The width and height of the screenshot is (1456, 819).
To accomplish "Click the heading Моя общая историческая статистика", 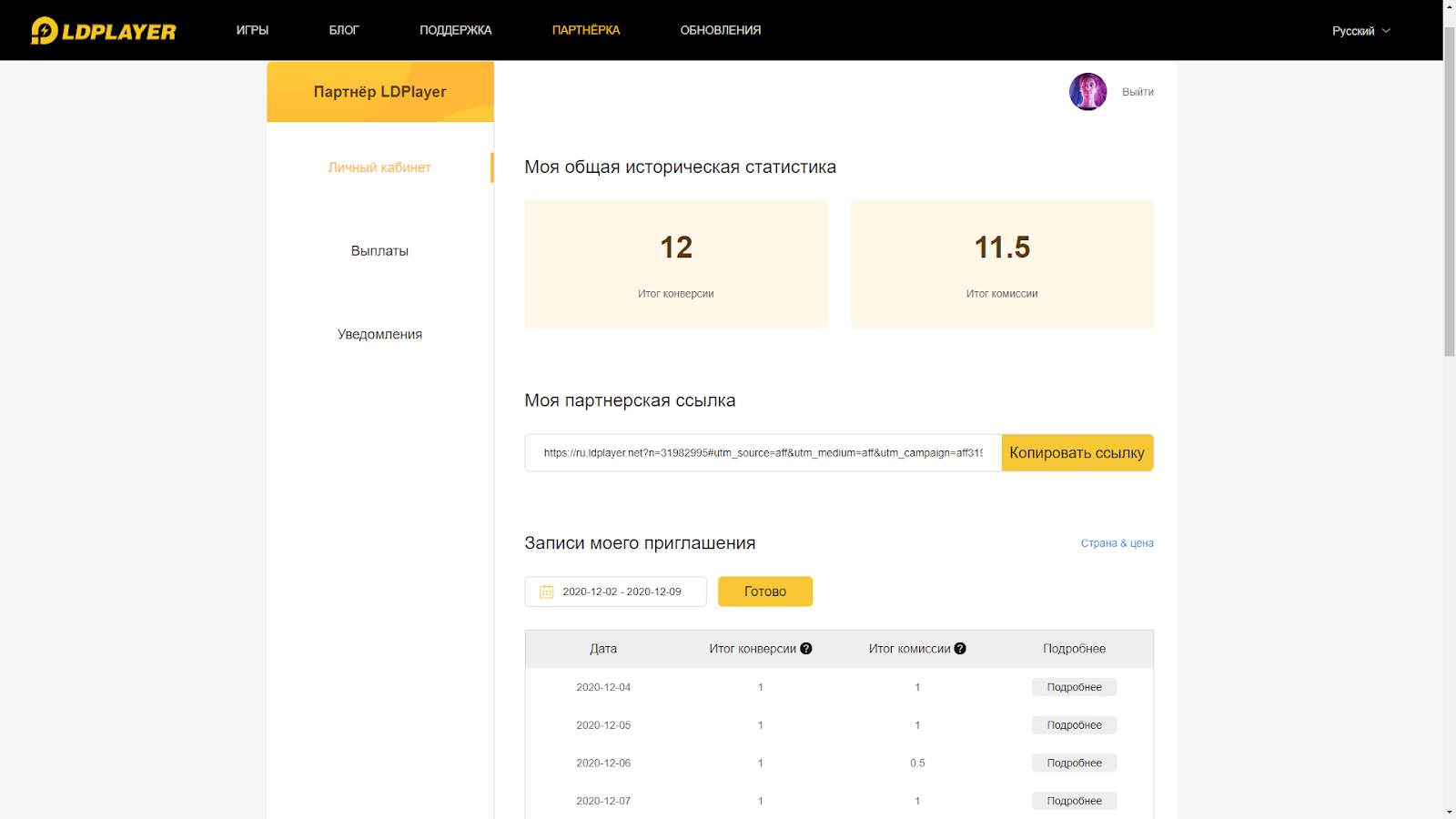I will coord(681,167).
